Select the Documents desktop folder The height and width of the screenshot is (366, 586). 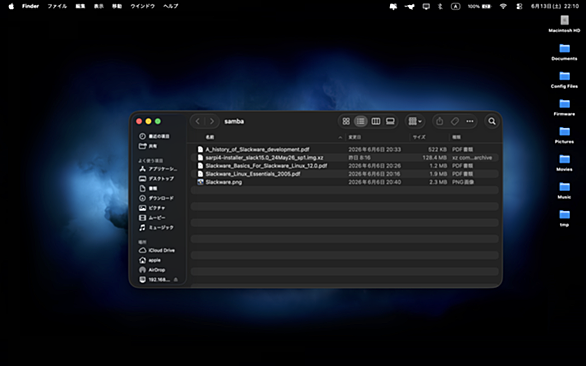[564, 52]
